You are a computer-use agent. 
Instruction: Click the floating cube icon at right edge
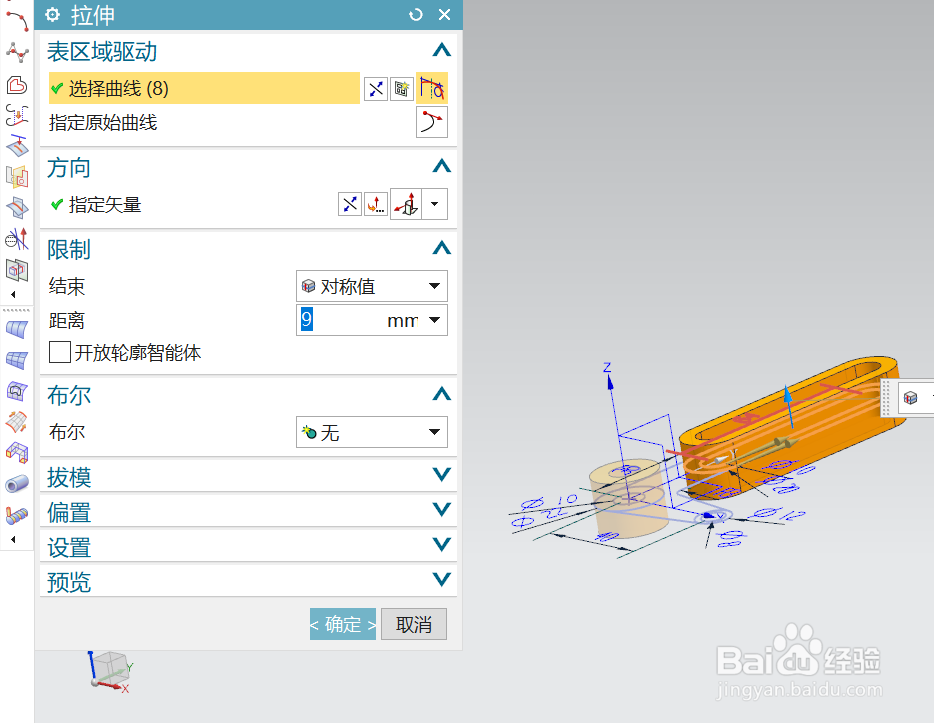pos(910,397)
